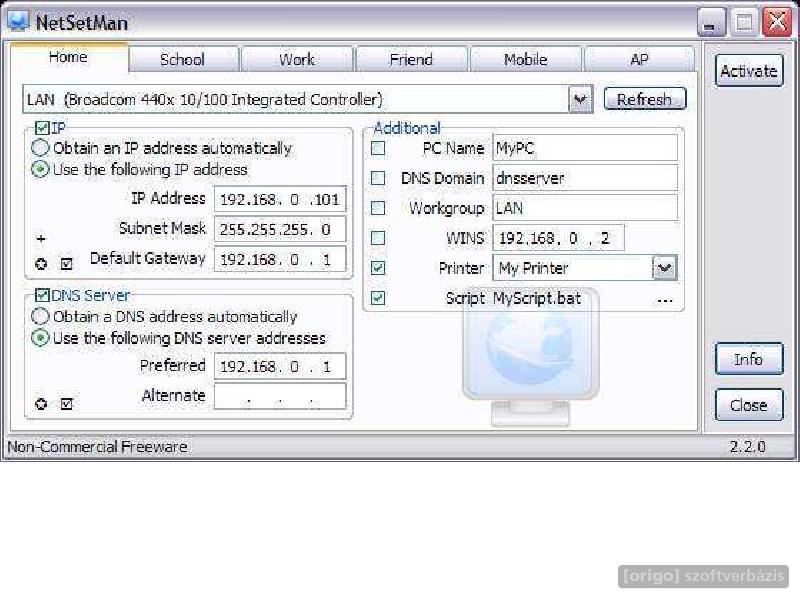Minimize the NetSetMan window
800x600 pixels.
click(711, 22)
